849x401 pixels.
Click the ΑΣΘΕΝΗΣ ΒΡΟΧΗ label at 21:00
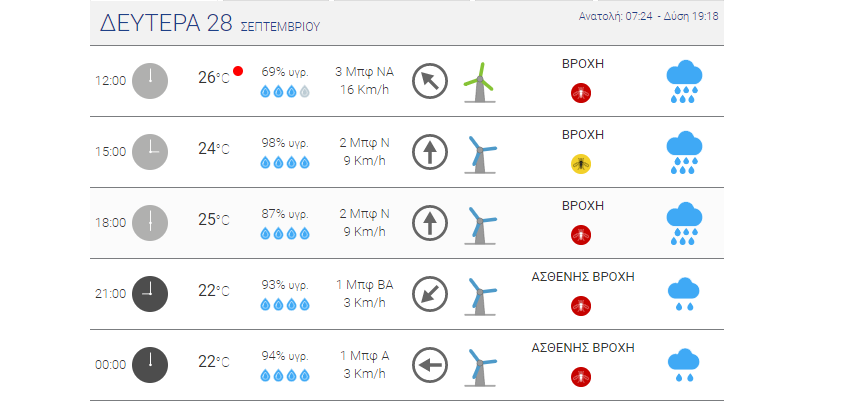pos(583,277)
